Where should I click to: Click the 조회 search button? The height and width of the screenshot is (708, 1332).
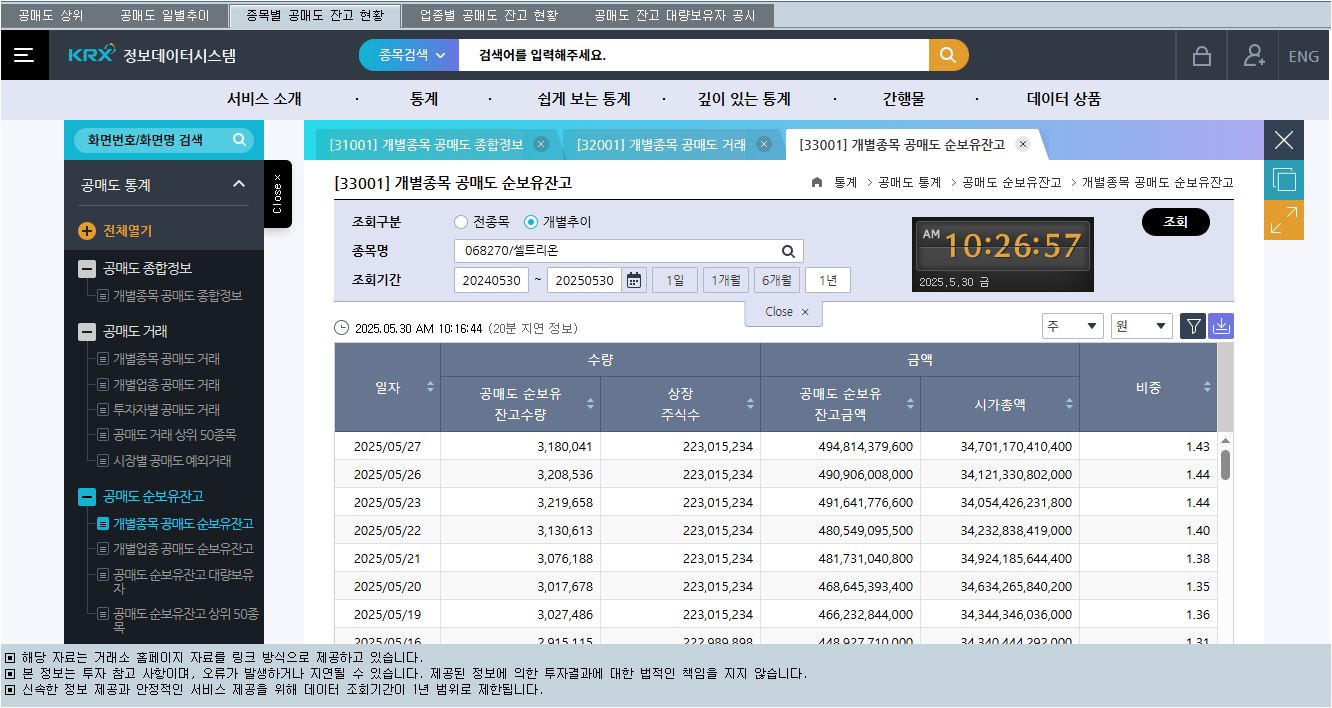[x=1175, y=222]
